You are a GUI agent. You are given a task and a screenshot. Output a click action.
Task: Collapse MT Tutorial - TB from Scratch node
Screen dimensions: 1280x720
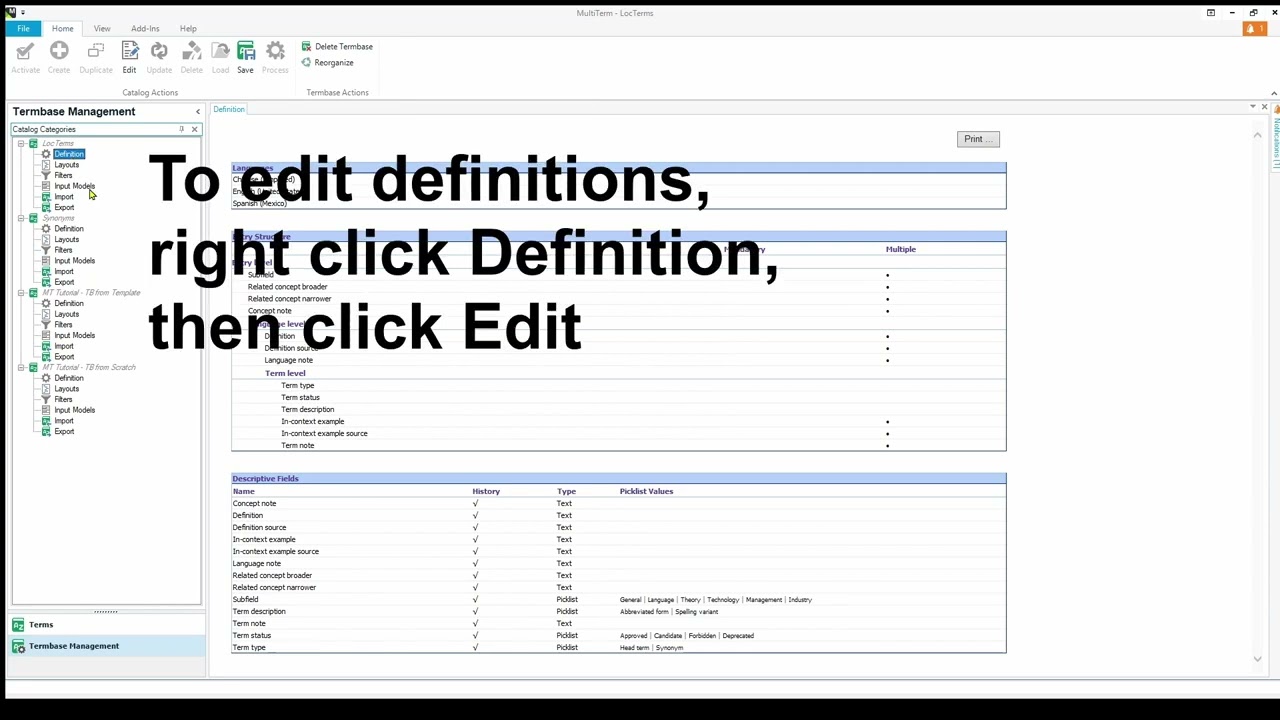point(20,367)
